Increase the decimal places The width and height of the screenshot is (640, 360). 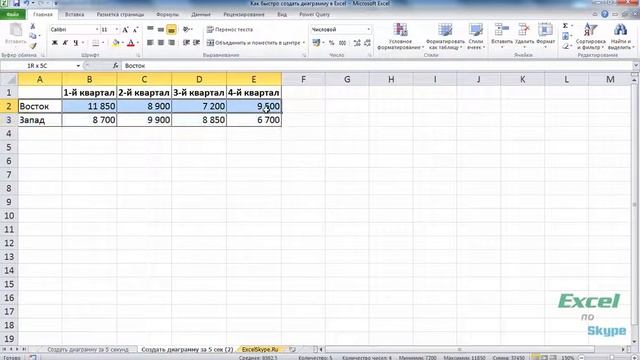click(357, 43)
